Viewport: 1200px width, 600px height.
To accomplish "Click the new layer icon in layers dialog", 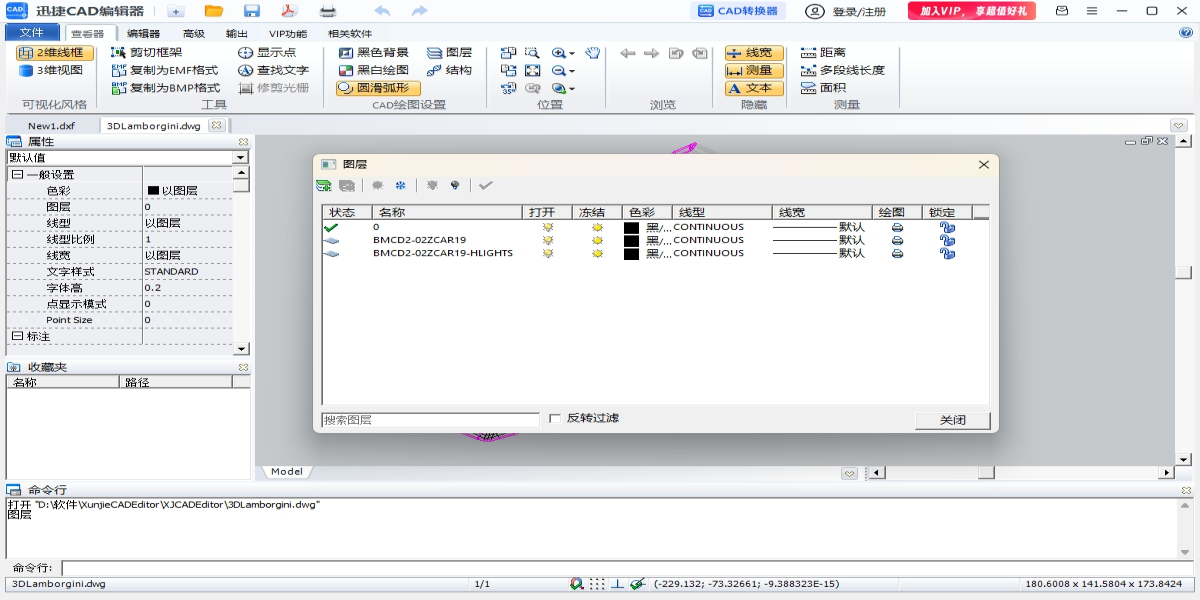I will click(324, 185).
